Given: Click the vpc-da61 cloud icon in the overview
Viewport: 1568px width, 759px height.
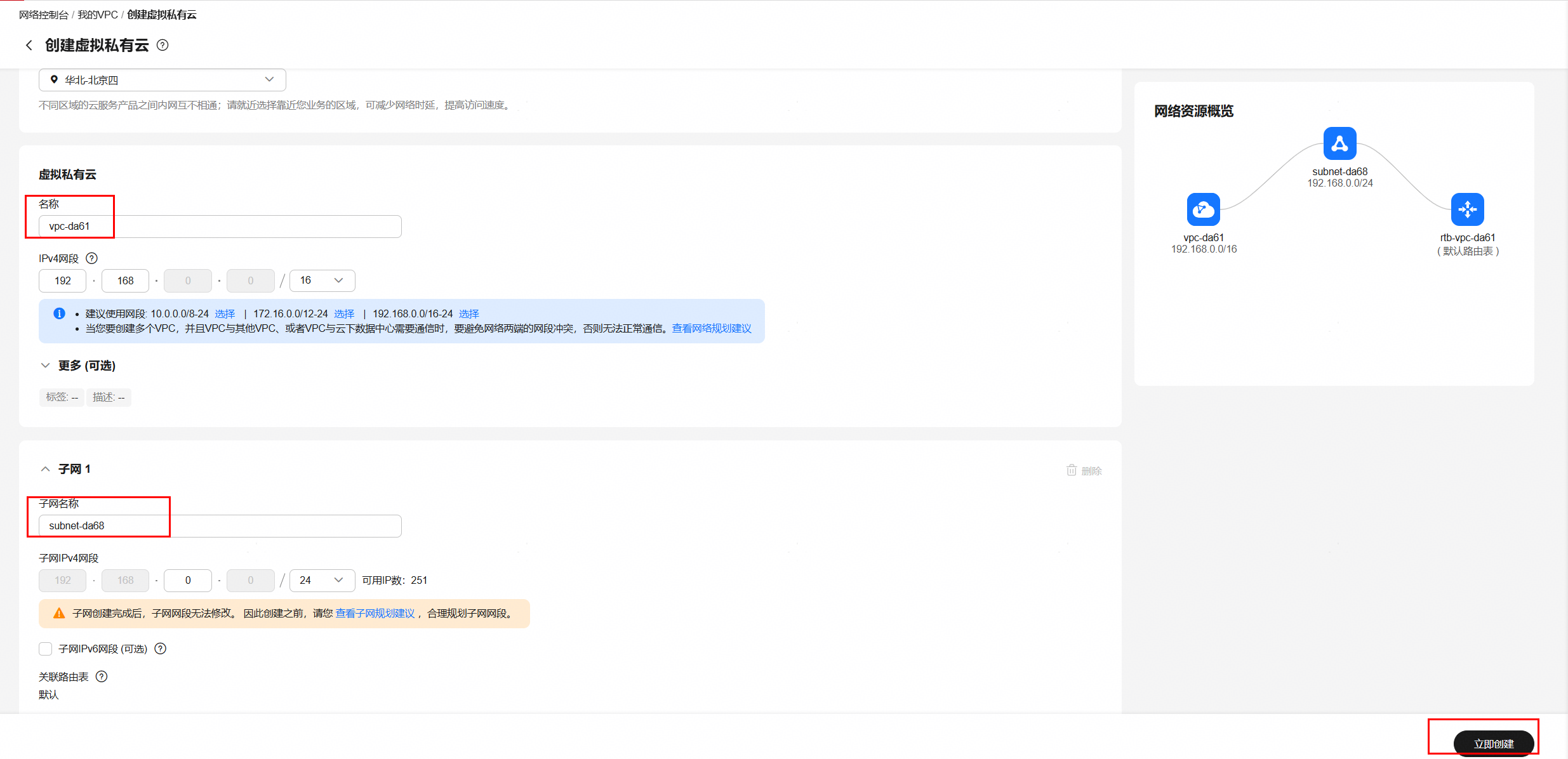Looking at the screenshot, I should (x=1203, y=209).
